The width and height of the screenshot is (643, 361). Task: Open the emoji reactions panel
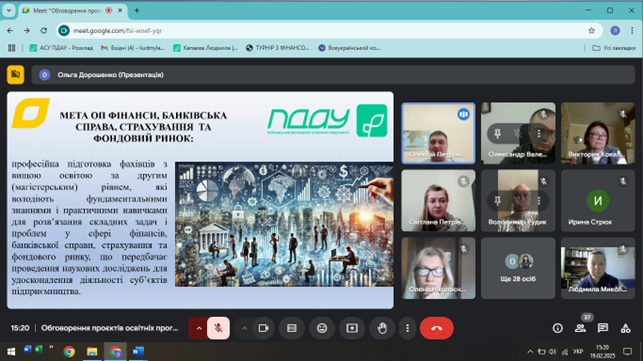pyautogui.click(x=322, y=328)
